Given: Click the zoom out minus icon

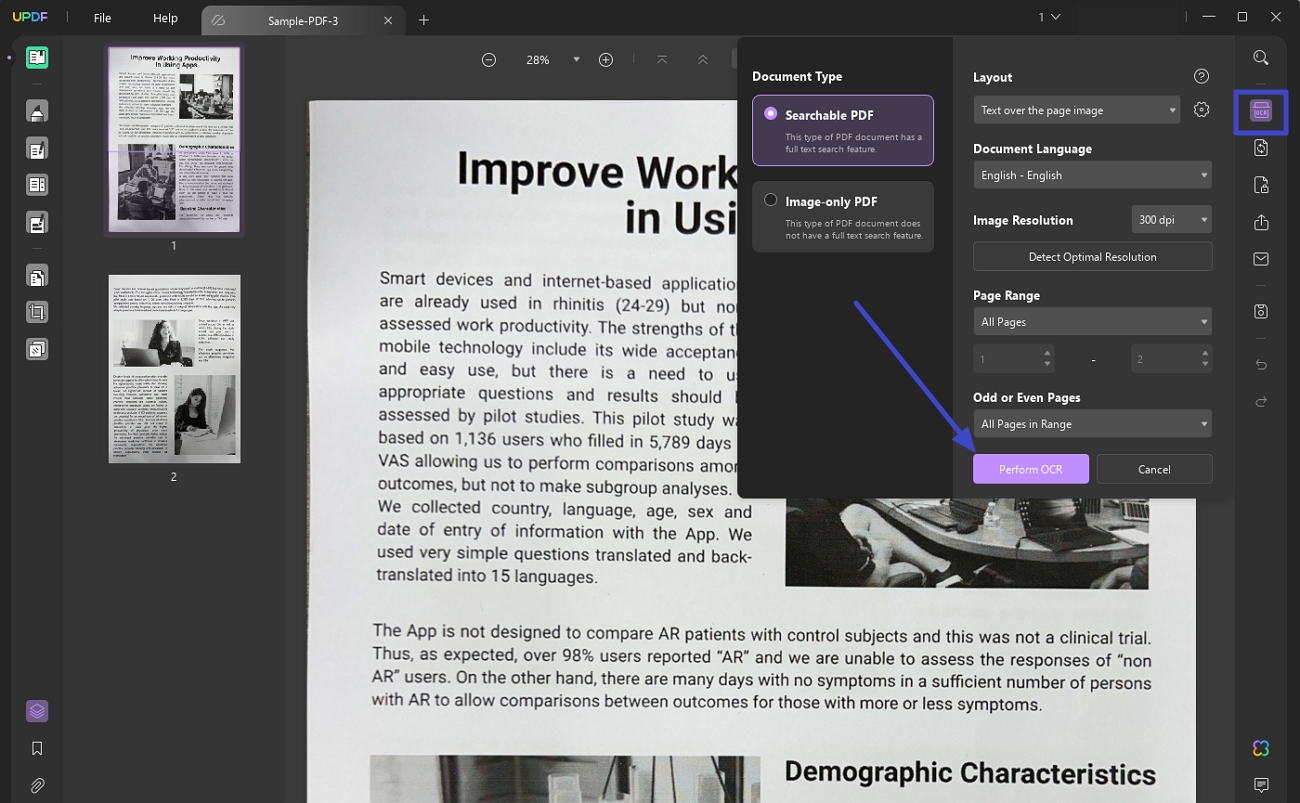Looking at the screenshot, I should tap(488, 60).
